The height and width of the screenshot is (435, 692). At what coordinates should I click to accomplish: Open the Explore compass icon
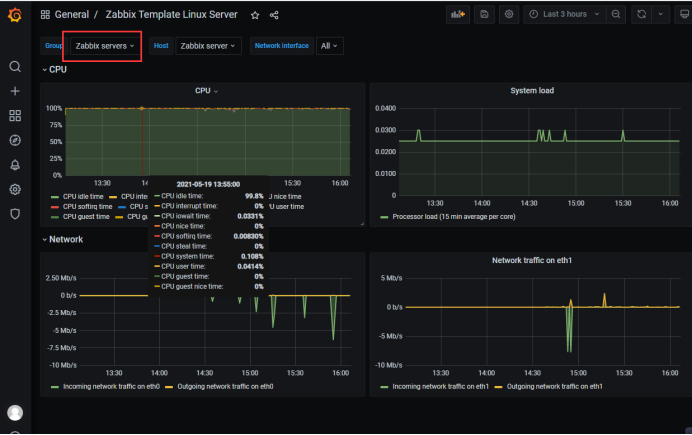pos(15,140)
